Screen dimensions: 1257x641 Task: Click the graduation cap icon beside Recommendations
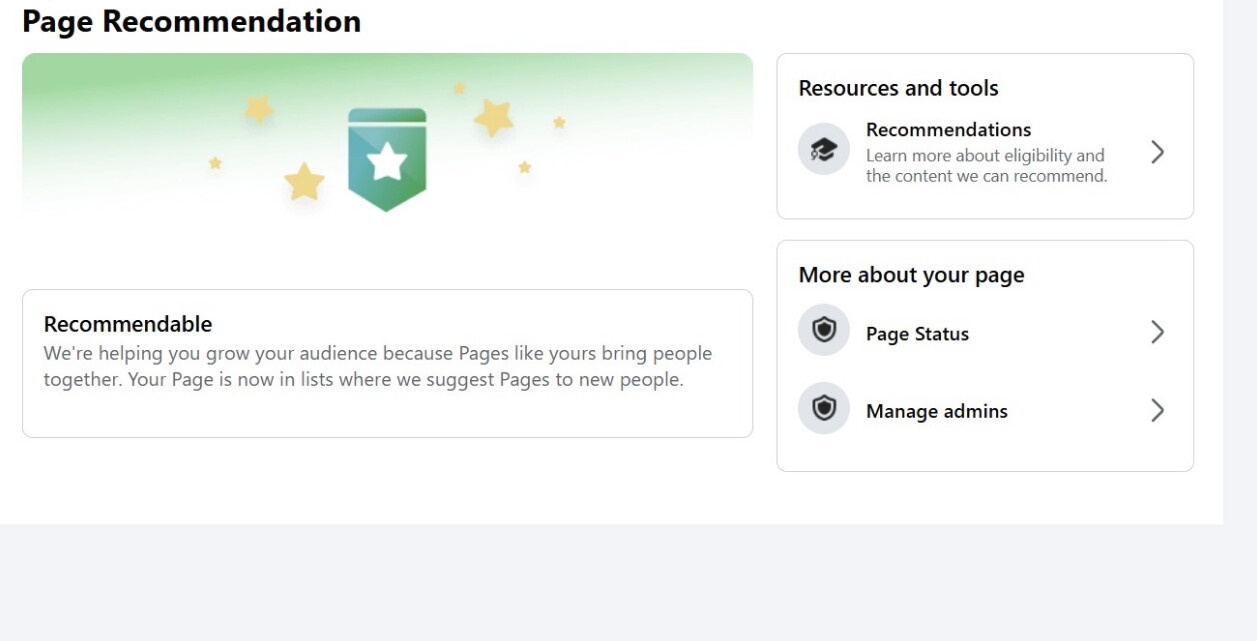823,150
